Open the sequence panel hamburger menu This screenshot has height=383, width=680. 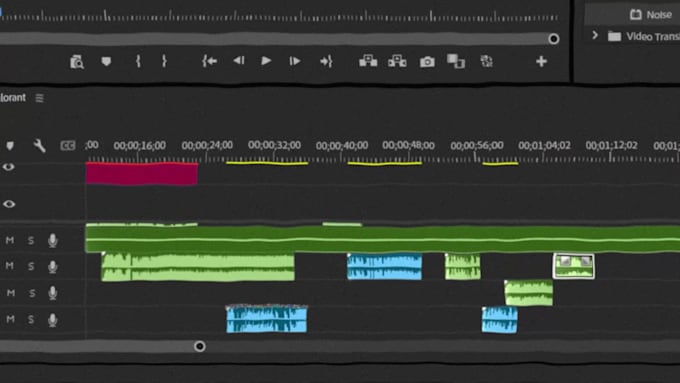tap(39, 98)
